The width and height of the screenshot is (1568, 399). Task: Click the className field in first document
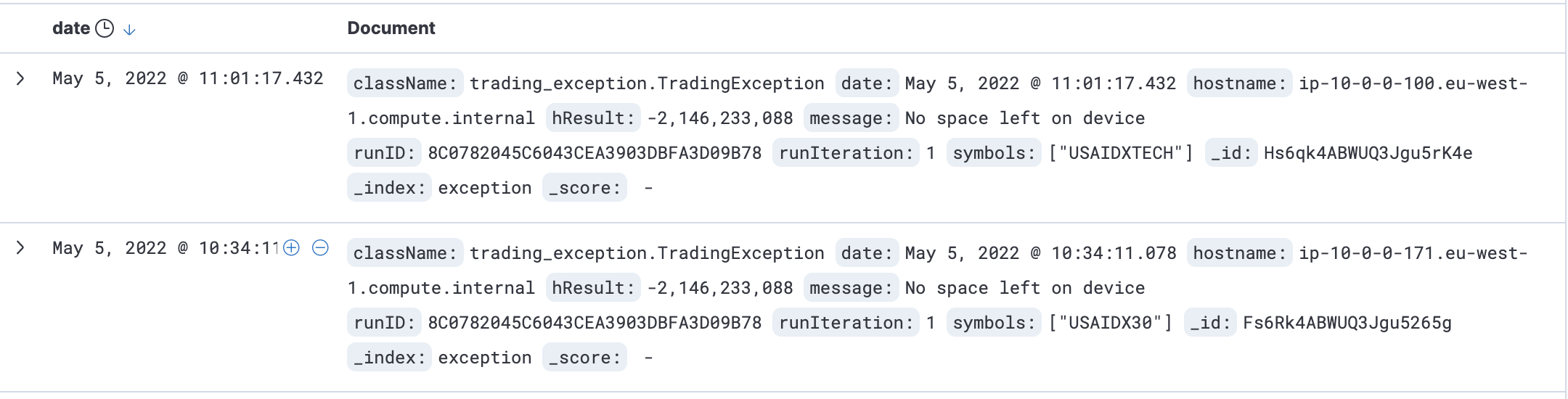(x=405, y=83)
